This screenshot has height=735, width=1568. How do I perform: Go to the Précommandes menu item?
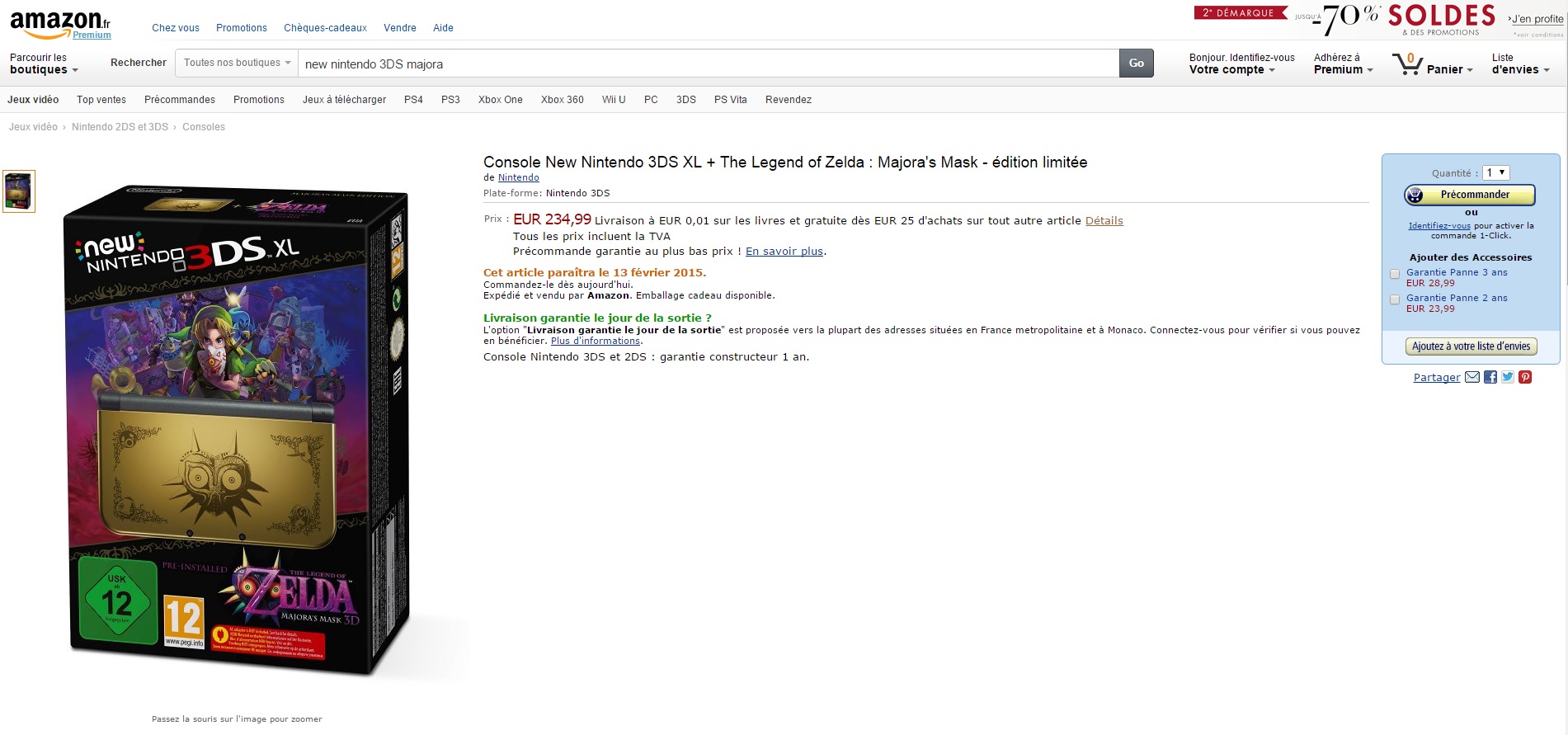tap(179, 100)
